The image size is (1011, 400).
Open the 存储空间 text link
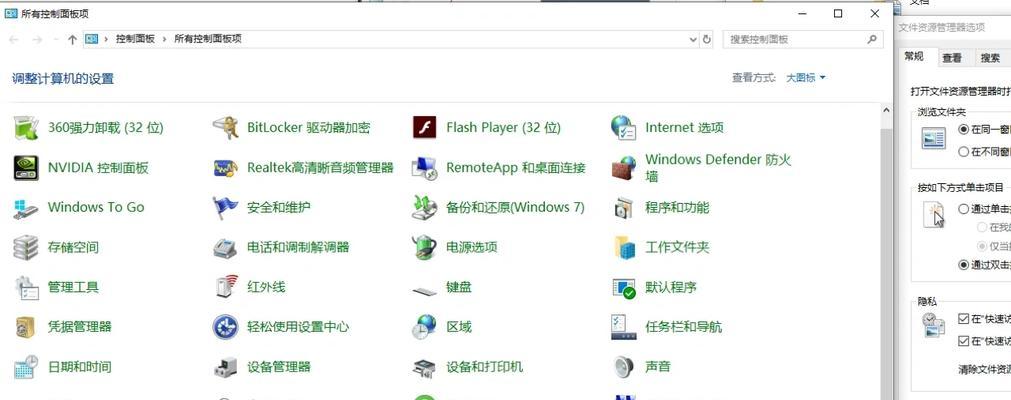click(73, 248)
